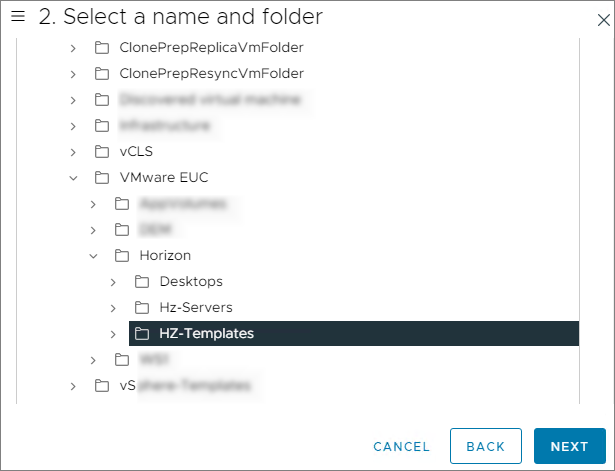The width and height of the screenshot is (615, 471).
Task: Click the Horizon folder icon
Action: click(x=121, y=255)
